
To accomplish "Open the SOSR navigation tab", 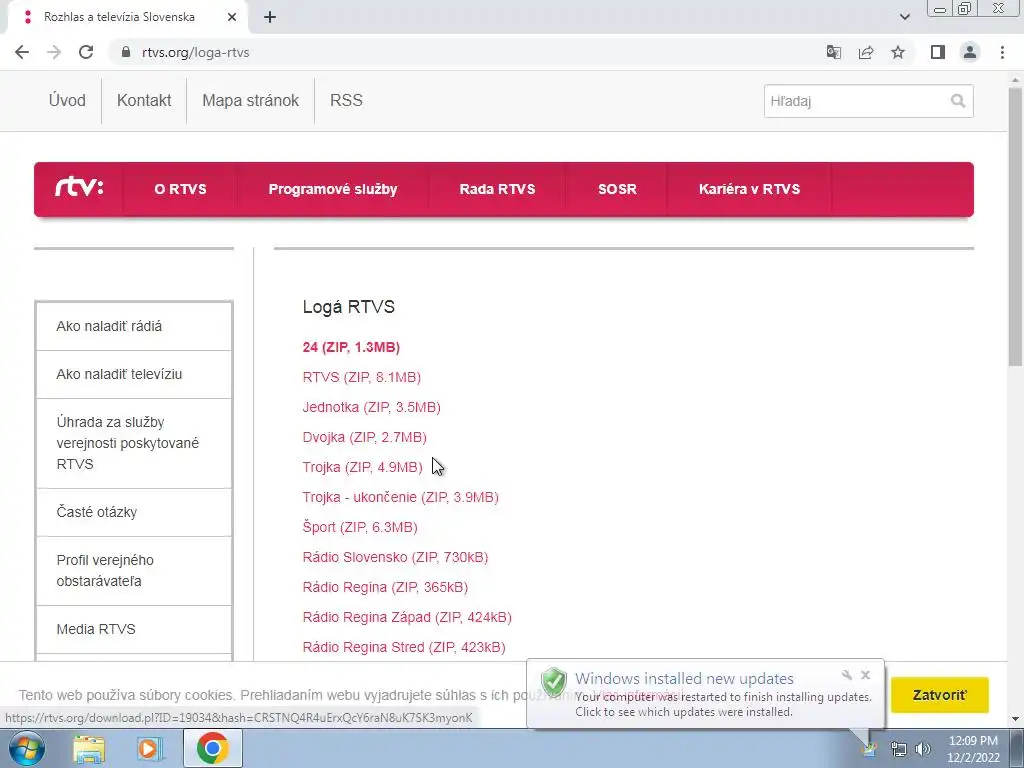I will [x=617, y=189].
